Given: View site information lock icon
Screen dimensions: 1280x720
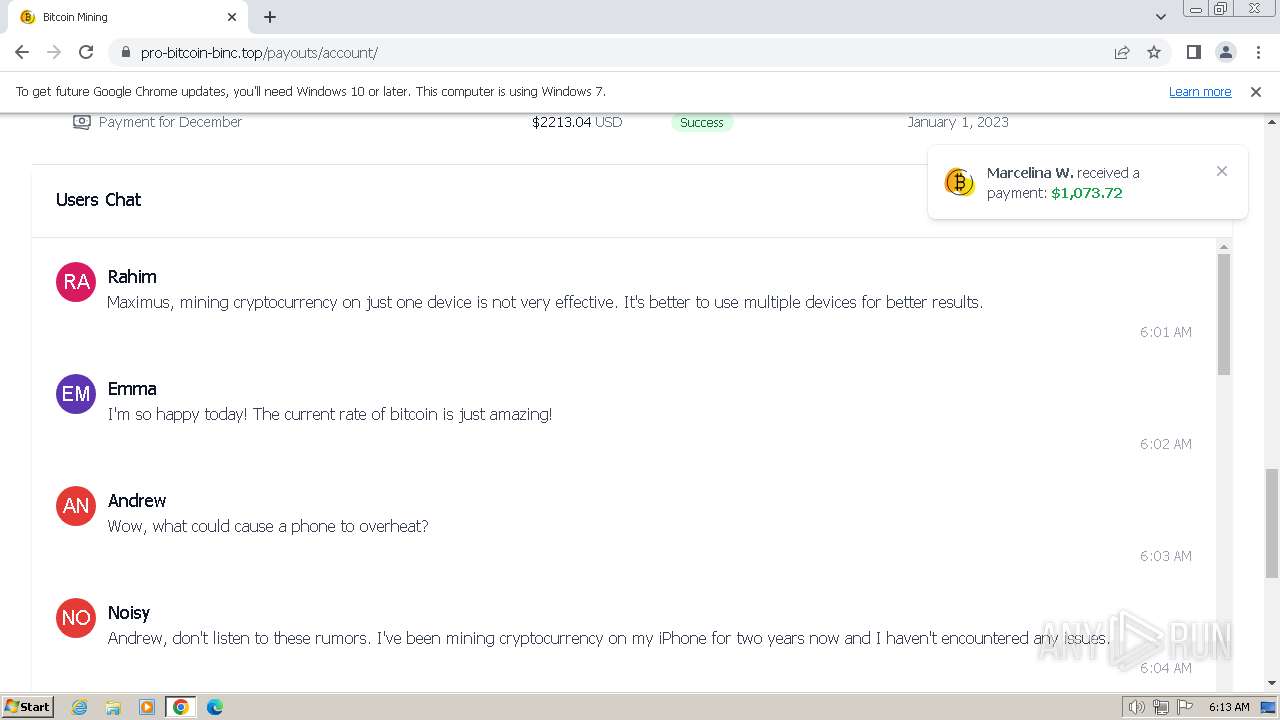Looking at the screenshot, I should (x=125, y=52).
